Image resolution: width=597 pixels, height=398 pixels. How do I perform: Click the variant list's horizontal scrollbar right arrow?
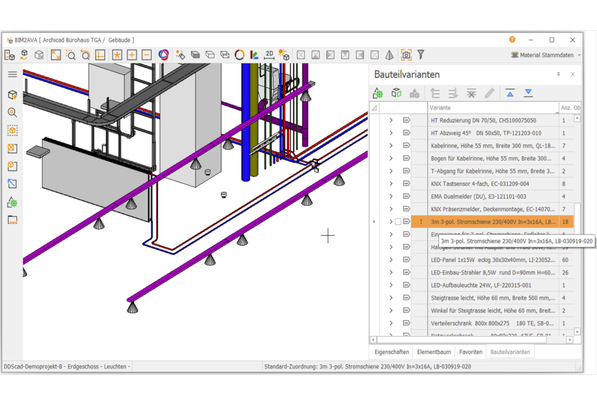(x=570, y=340)
